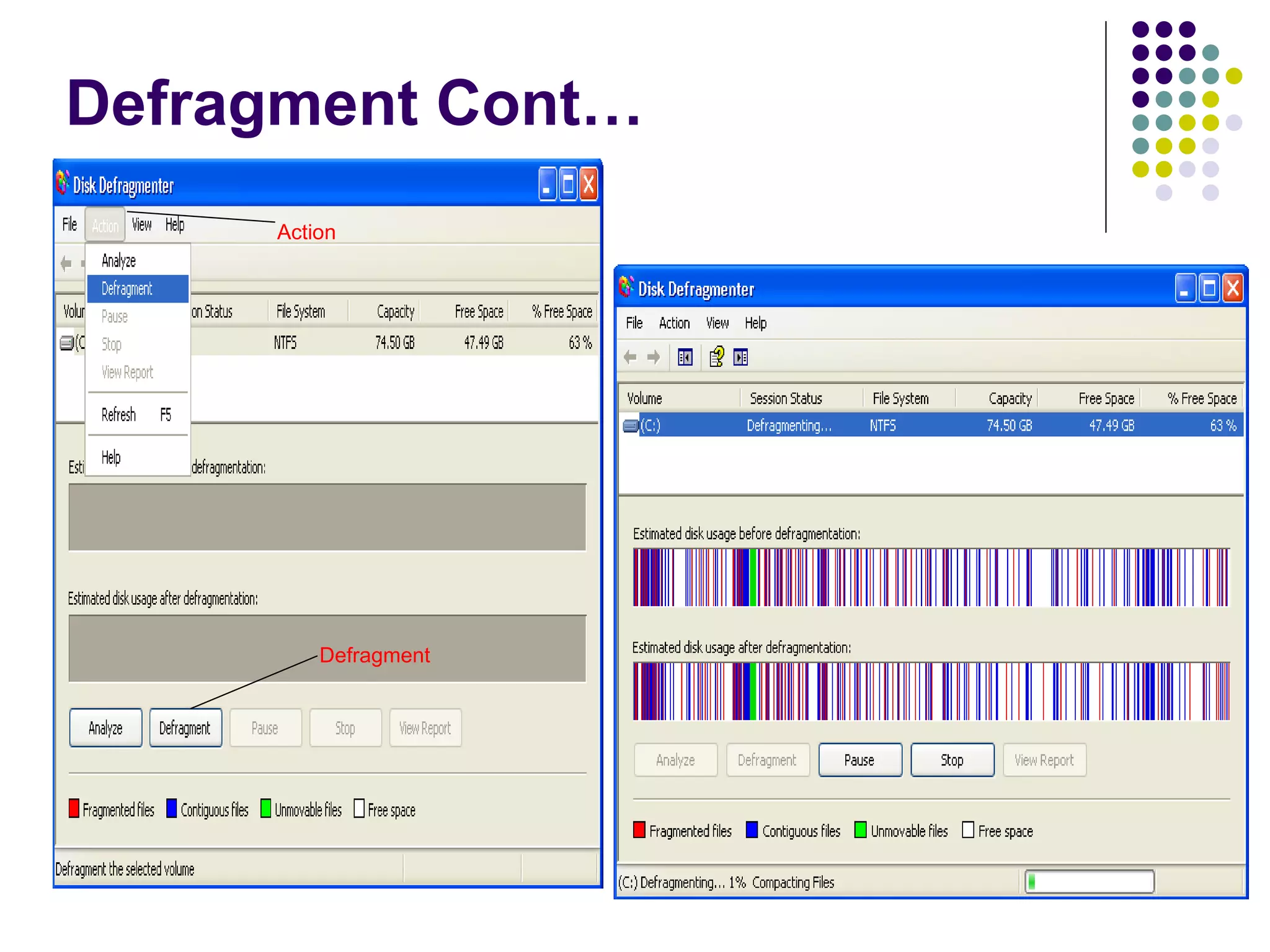
Task: Open File menu in left window
Action: (x=69, y=224)
